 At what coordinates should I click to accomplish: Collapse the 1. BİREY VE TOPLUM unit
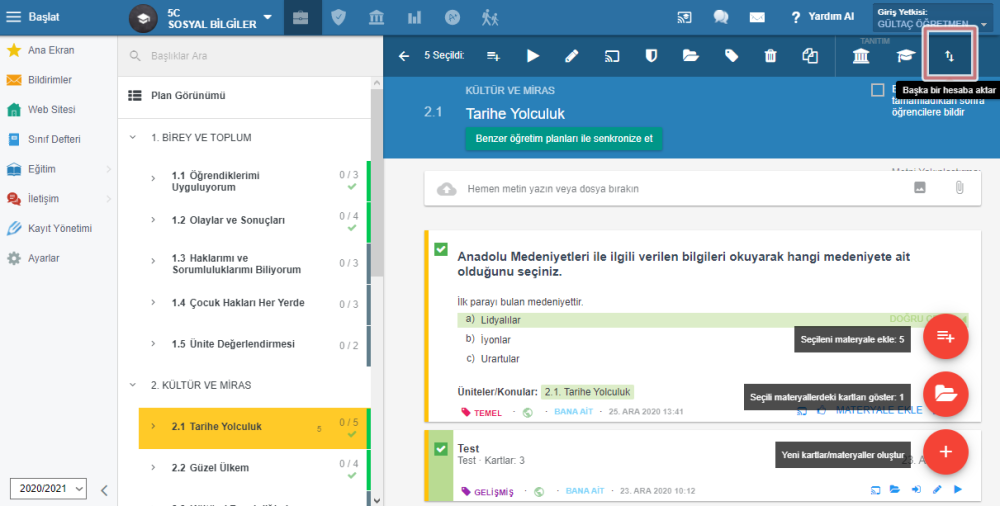pos(133,137)
